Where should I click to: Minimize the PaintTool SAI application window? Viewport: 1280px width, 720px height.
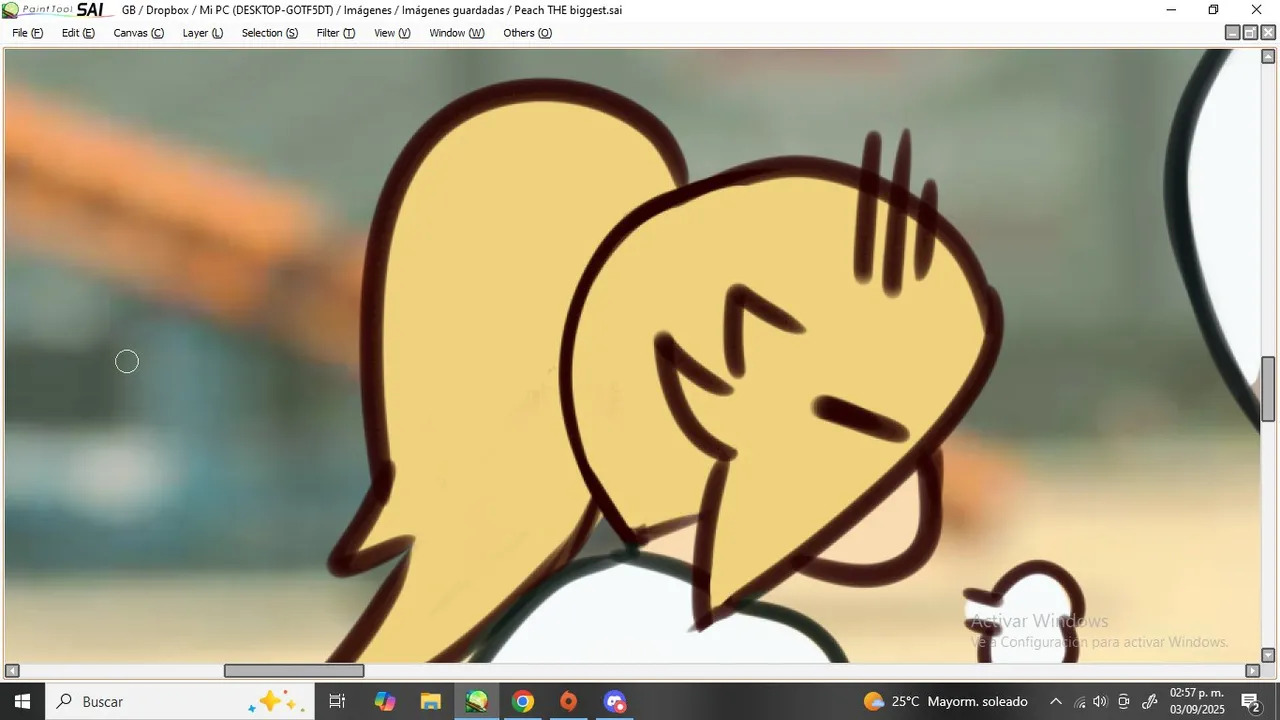click(1171, 10)
